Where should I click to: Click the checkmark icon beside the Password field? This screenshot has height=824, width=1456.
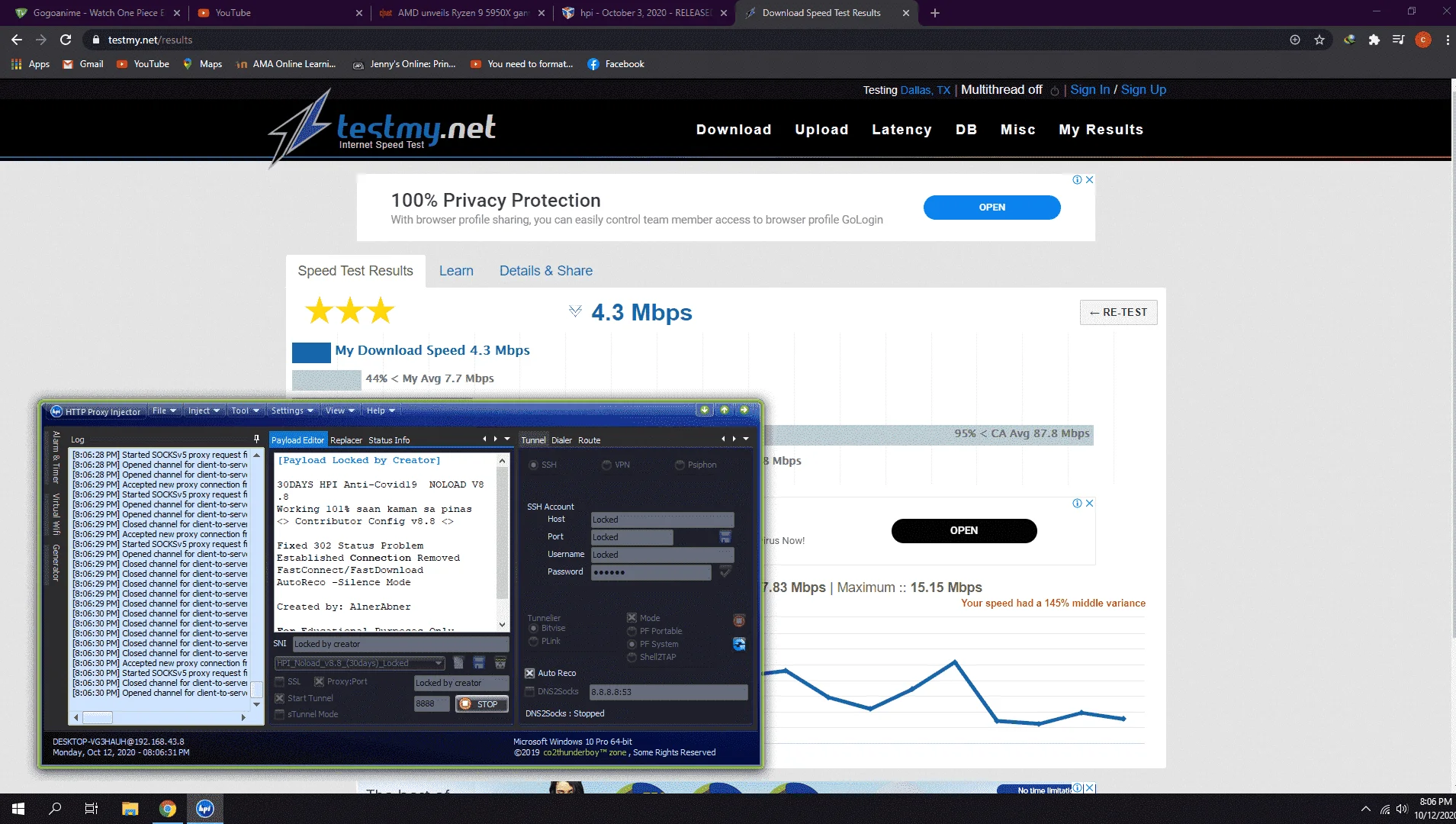point(725,571)
